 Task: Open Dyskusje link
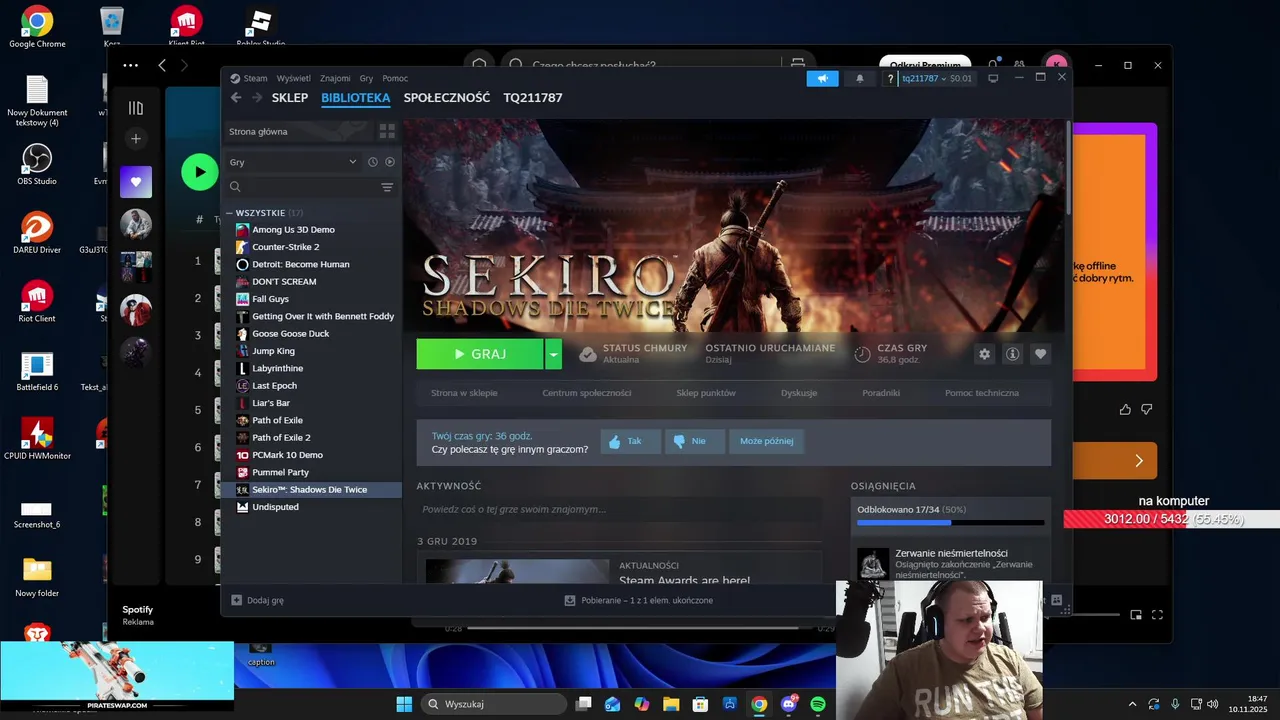(x=799, y=393)
